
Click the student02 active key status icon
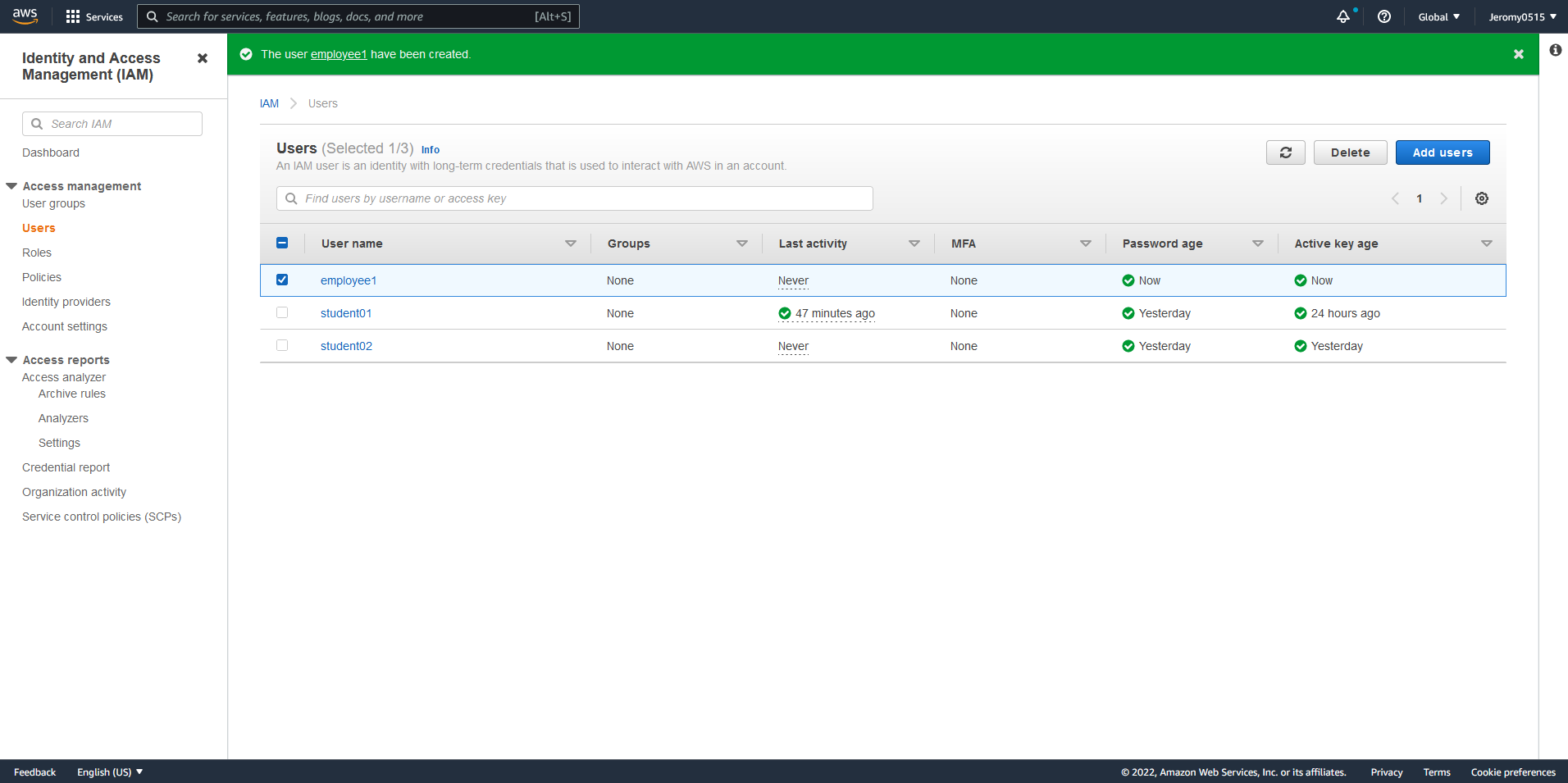[x=1301, y=346]
